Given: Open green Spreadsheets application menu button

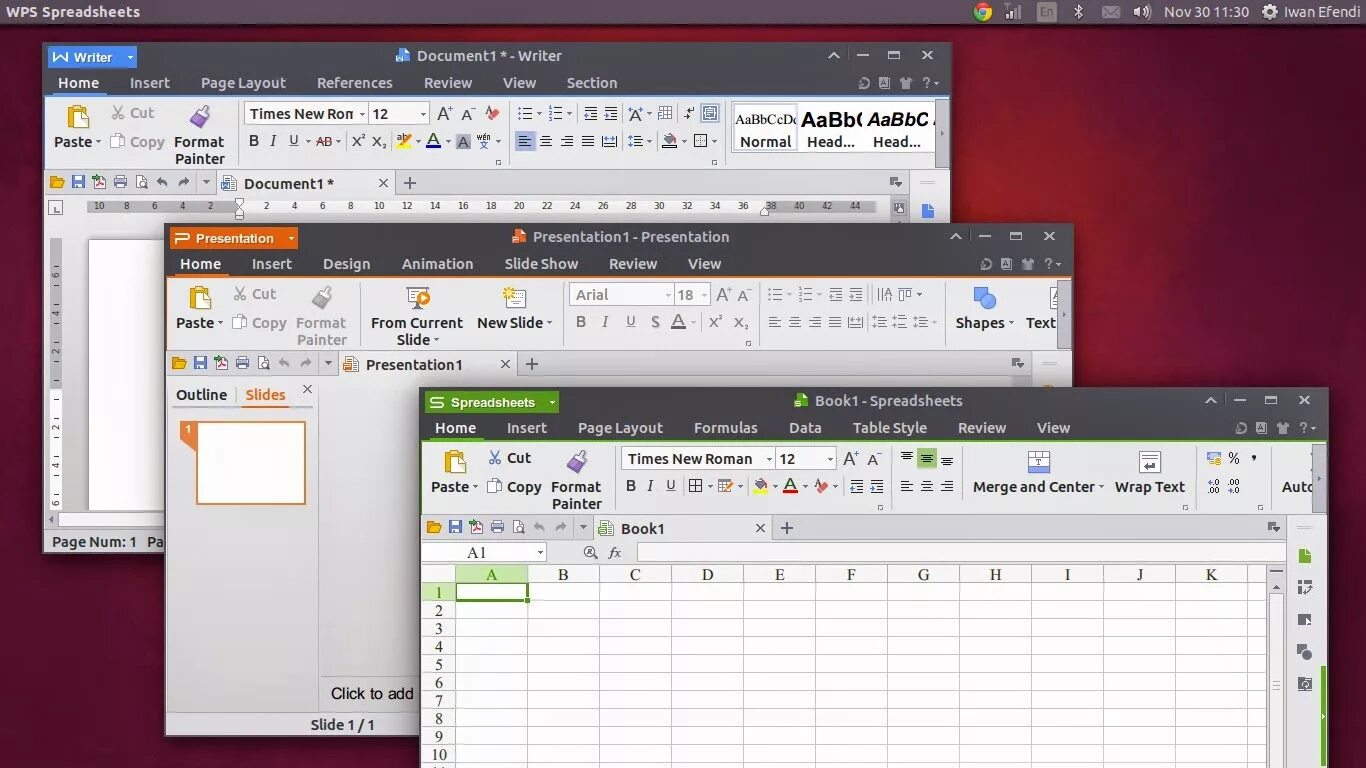Looking at the screenshot, I should (x=492, y=402).
